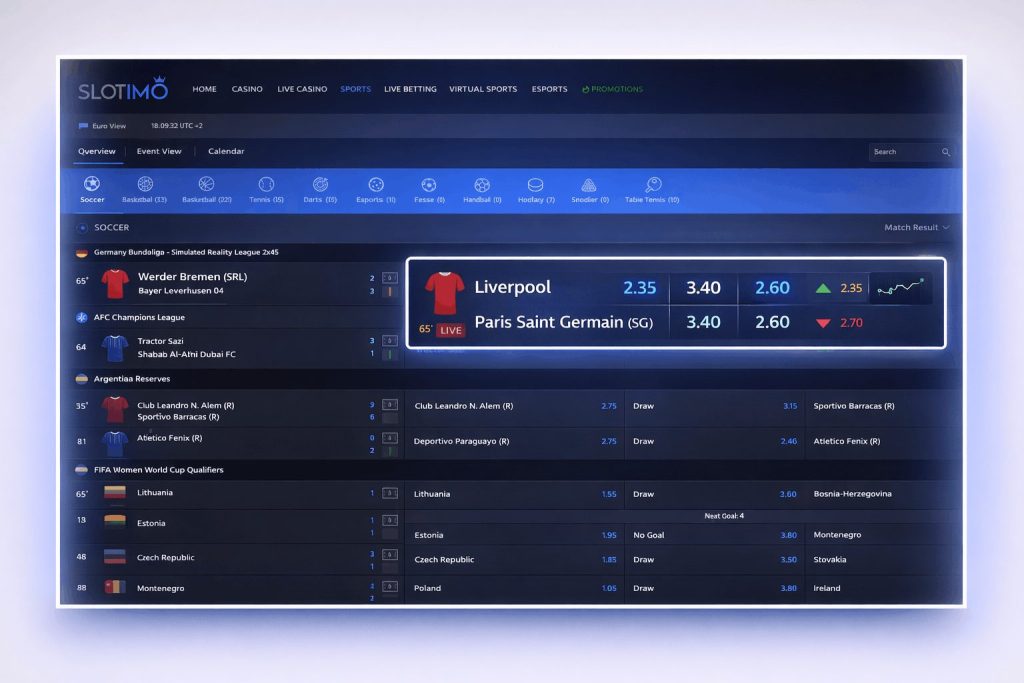1024x683 pixels.
Task: Open stats icon for Werder Bremen match
Action: click(390, 278)
